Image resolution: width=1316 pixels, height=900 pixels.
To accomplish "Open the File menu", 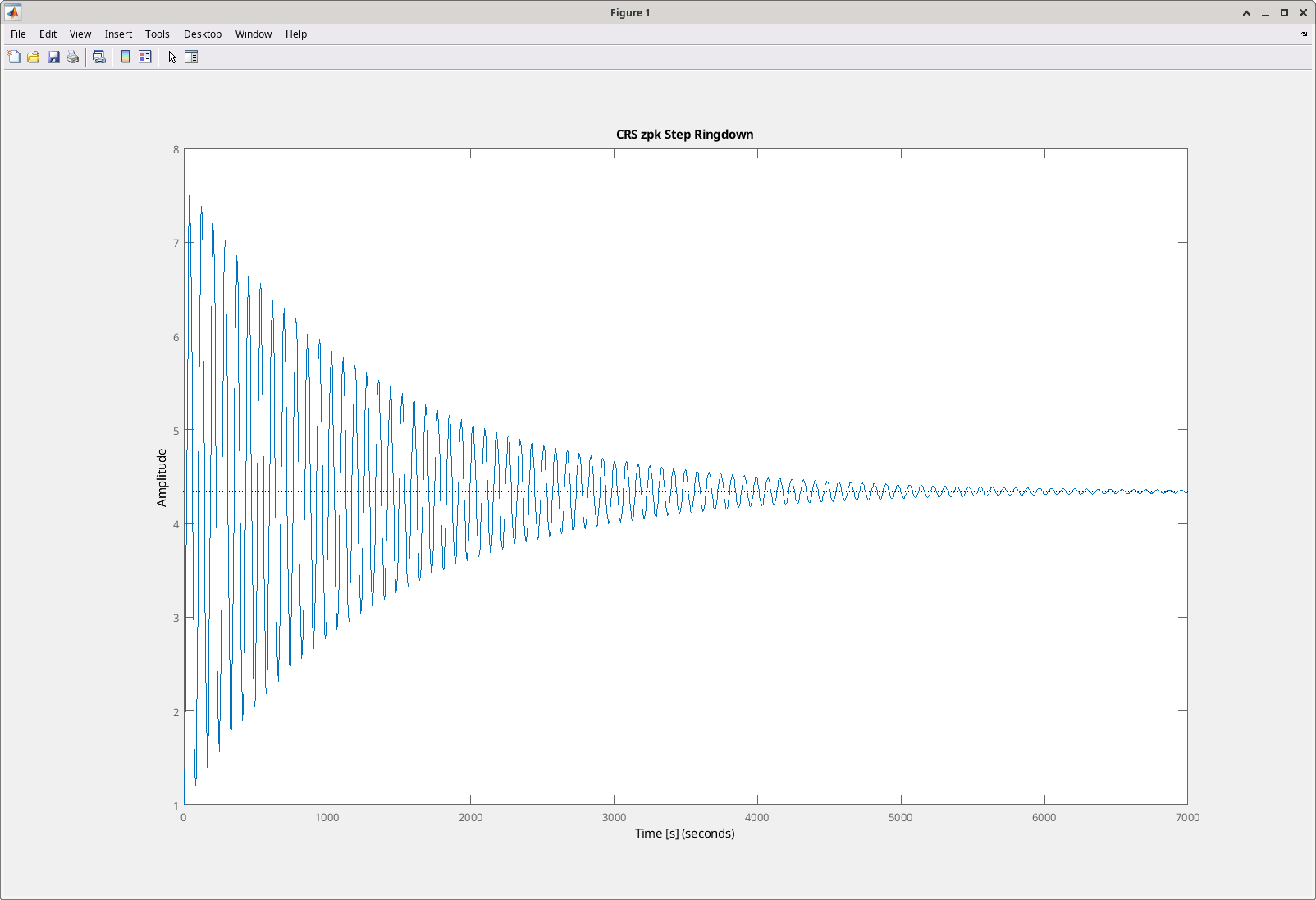I will [18, 34].
